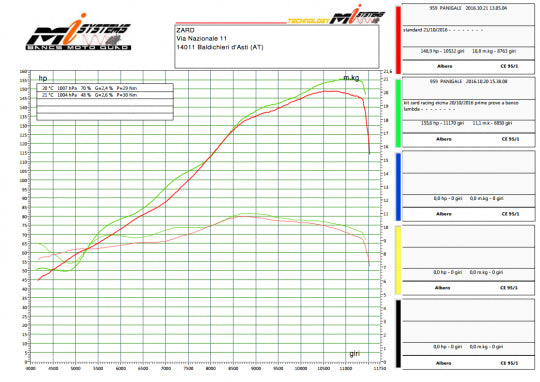
Task: Select the black run color bar
Action: click(x=398, y=334)
